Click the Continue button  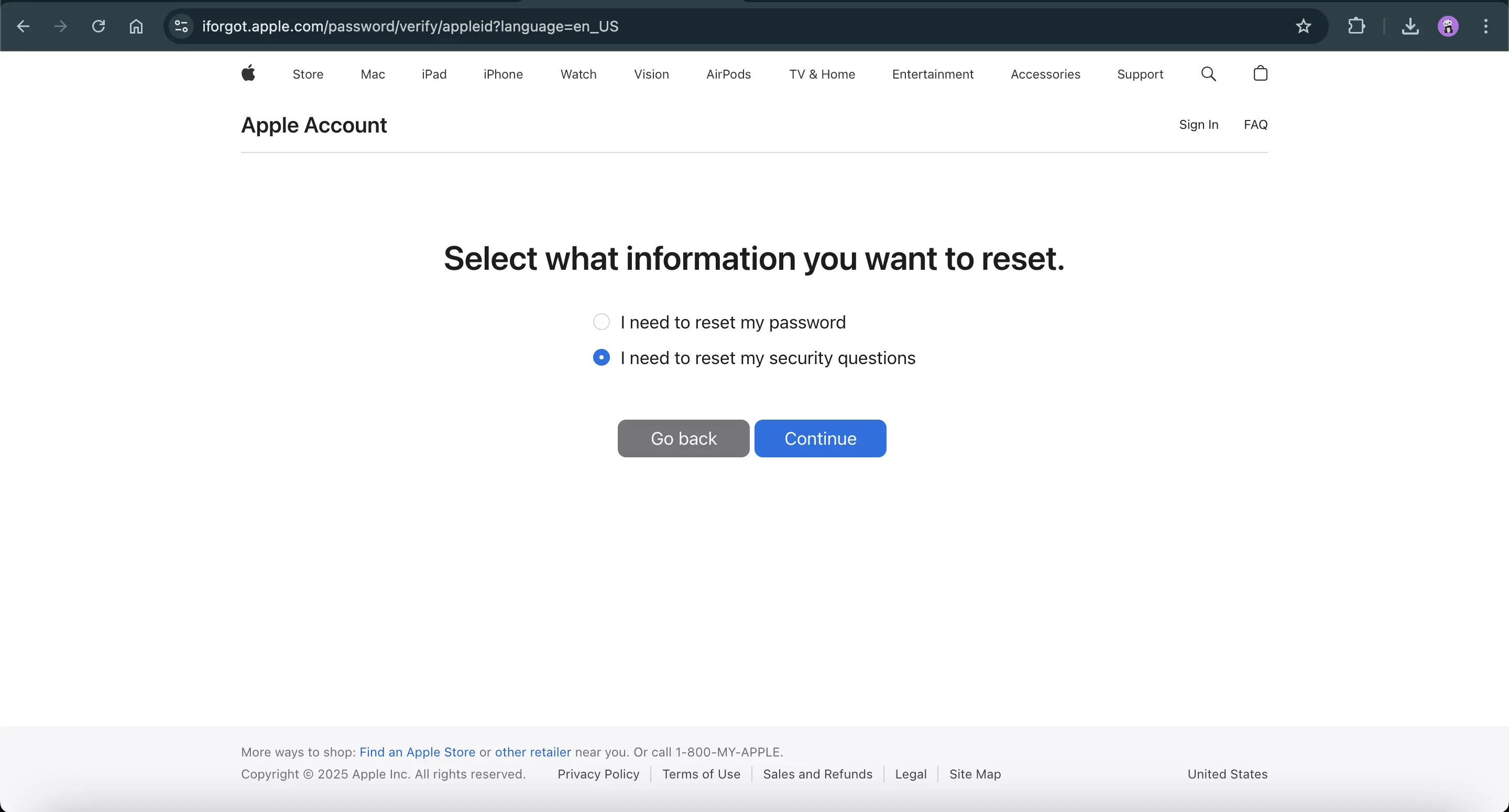[x=820, y=438]
